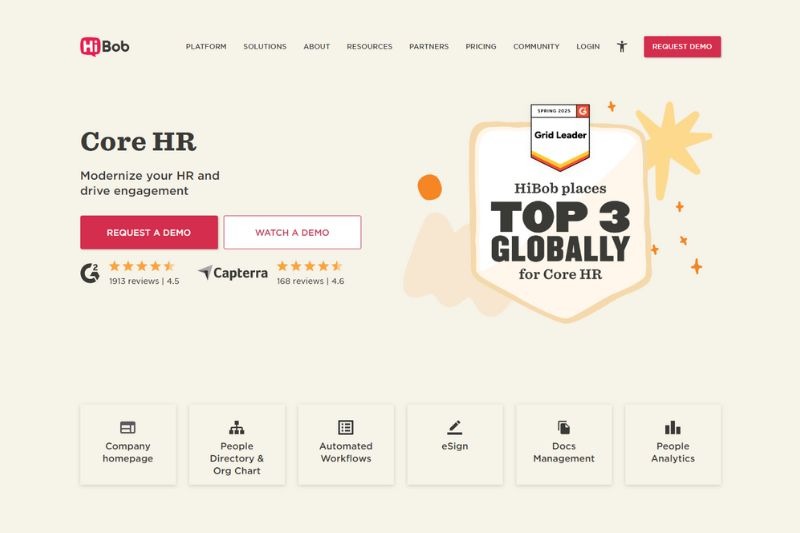Click the People Analytics bar chart icon
The image size is (800, 533).
[x=672, y=427]
